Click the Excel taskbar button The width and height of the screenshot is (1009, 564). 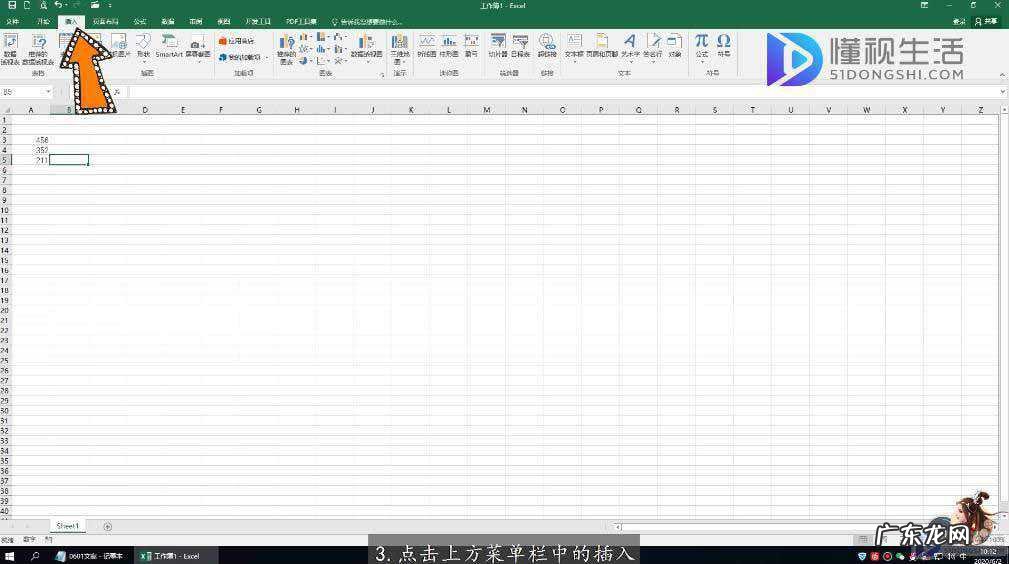pos(175,556)
